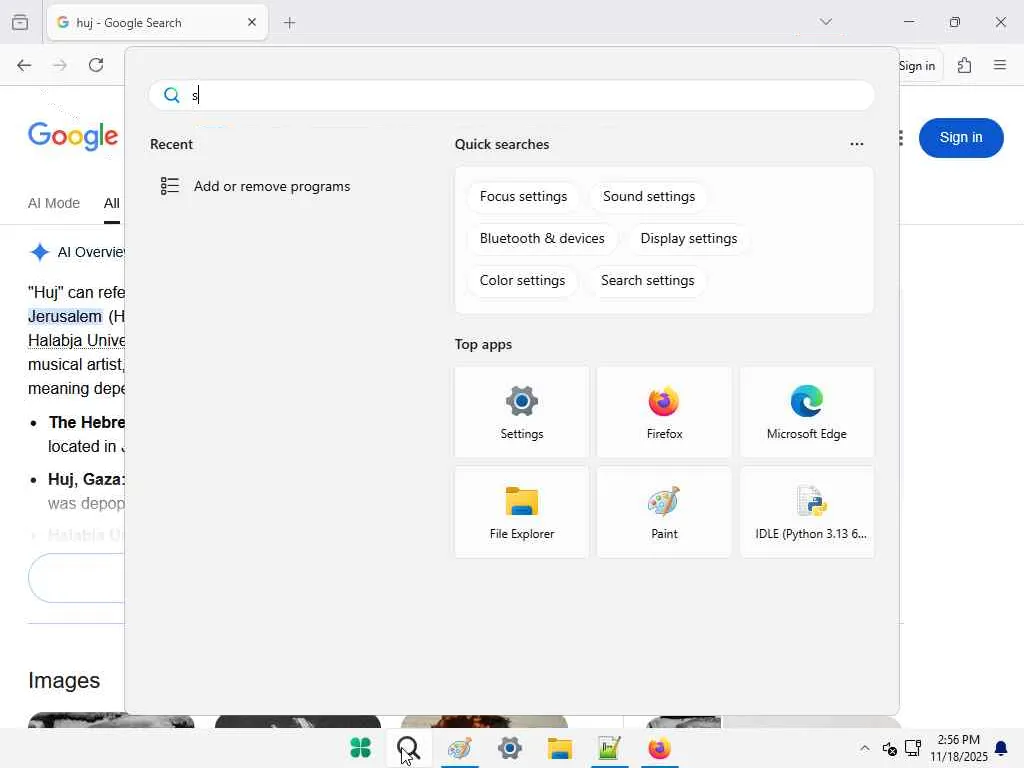Open the Quick searches more options menu
Screen dimensions: 1024x768
pos(857,144)
